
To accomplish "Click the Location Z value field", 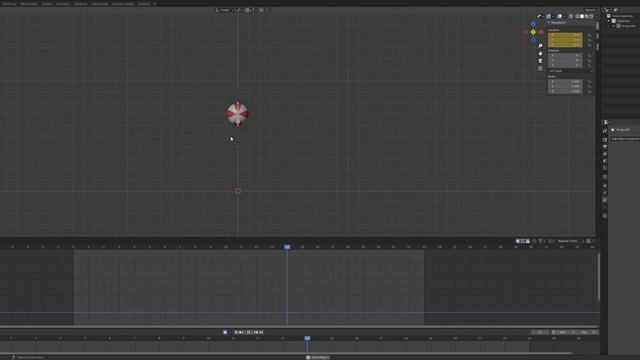I will pos(565,45).
